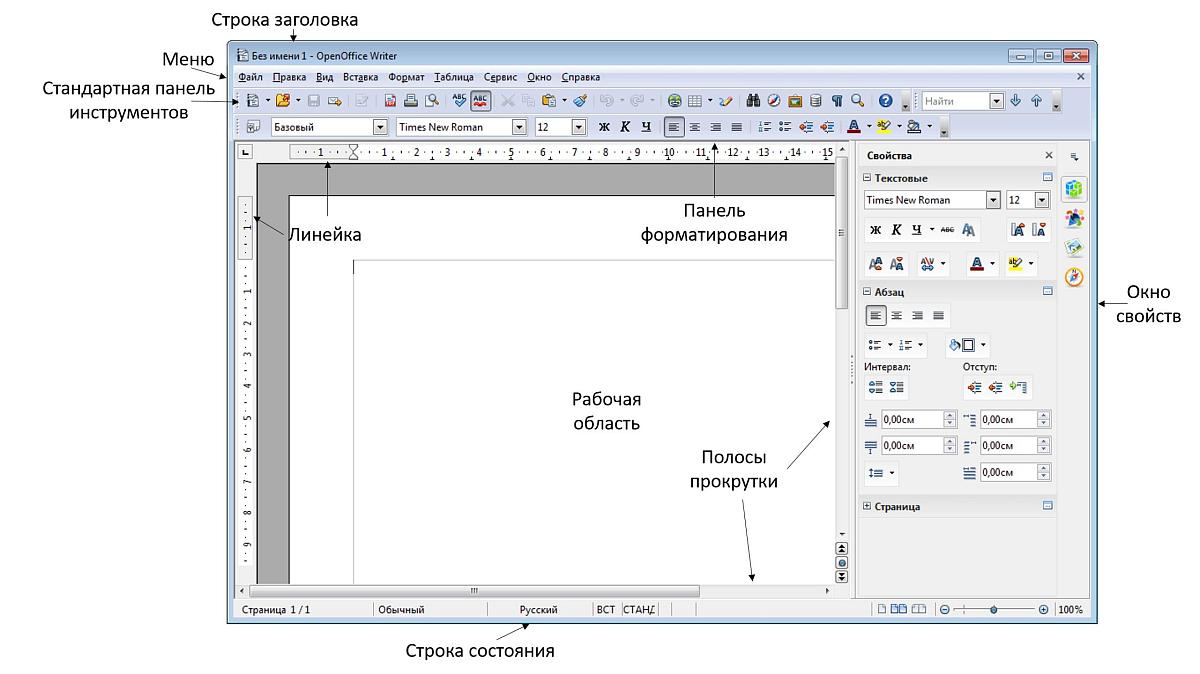Open the paragraph style Базовый dropdown
The width and height of the screenshot is (1200, 674).
pos(380,127)
